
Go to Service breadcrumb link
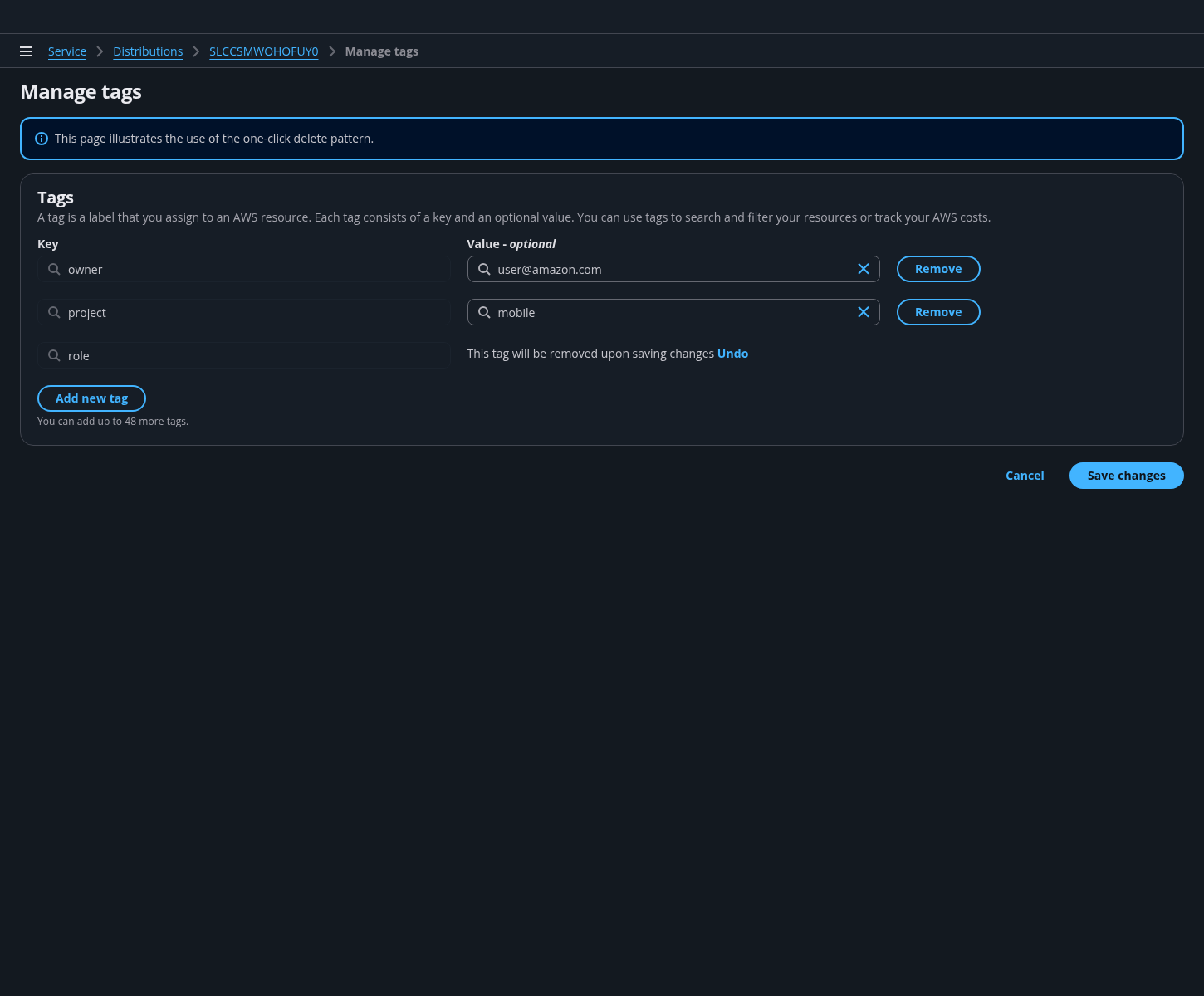[67, 51]
